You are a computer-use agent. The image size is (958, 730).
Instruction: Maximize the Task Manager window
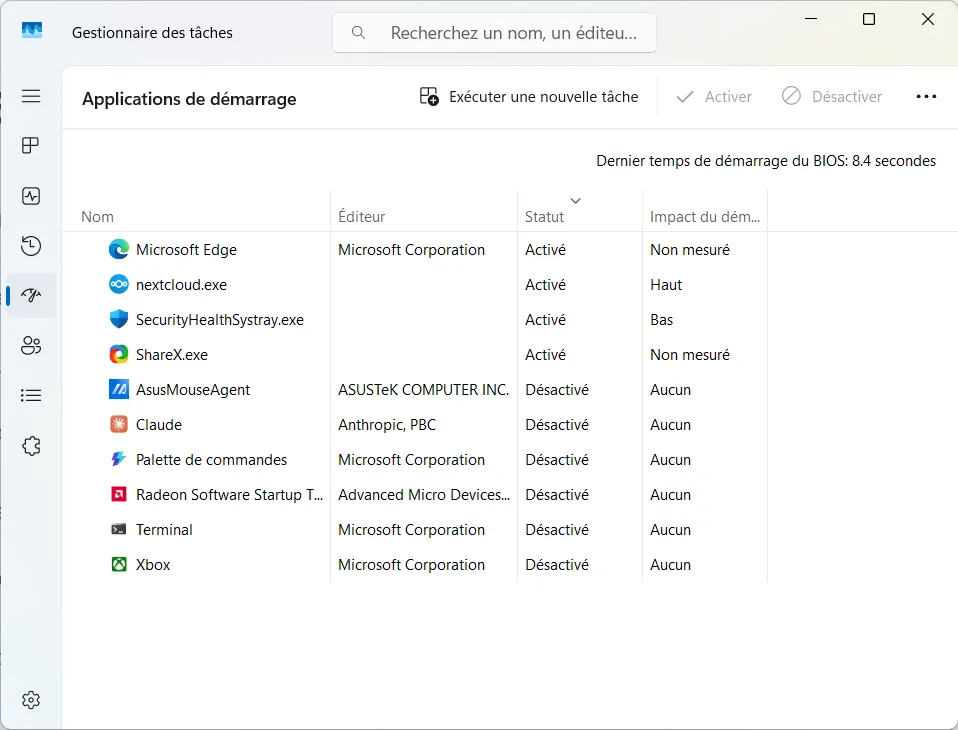click(868, 20)
